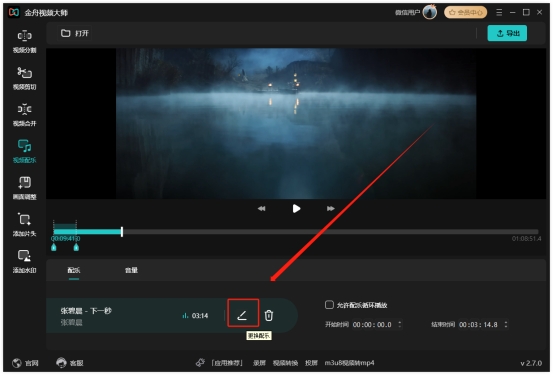
Task: Open the hamburger main menu
Action: click(499, 12)
